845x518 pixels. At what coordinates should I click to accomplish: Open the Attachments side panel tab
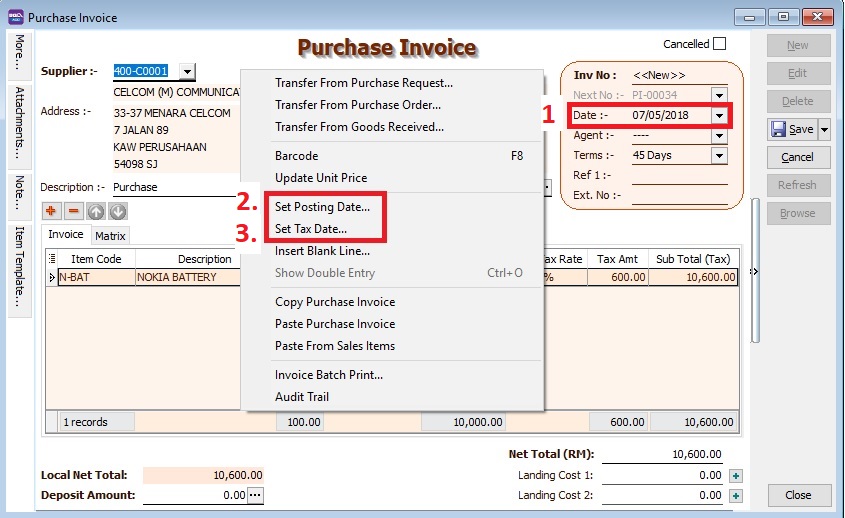coord(19,127)
